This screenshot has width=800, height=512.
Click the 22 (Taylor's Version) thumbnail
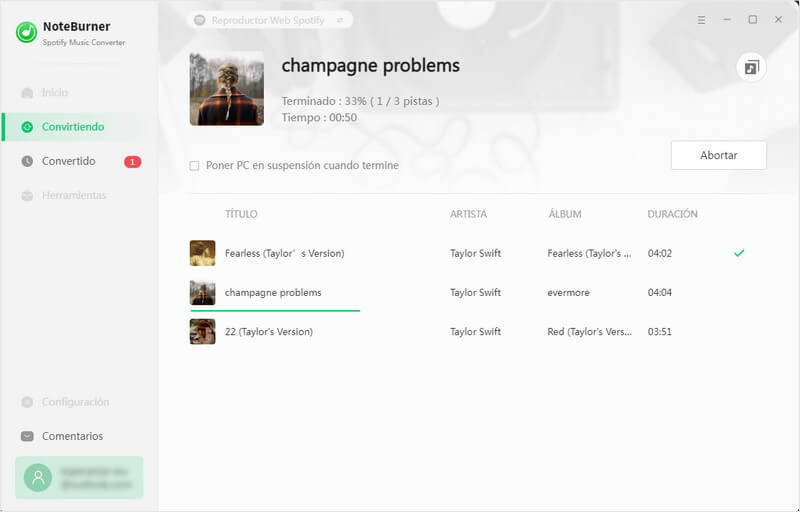[203, 331]
